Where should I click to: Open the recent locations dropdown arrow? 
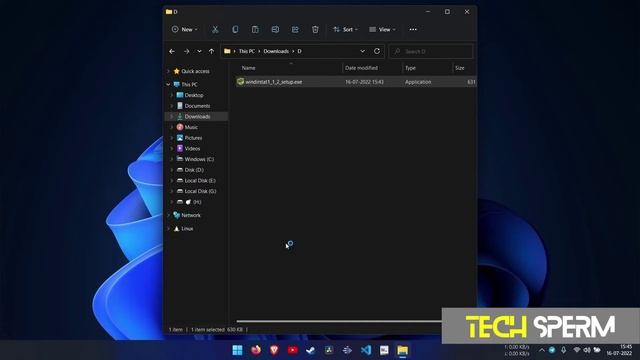click(x=199, y=51)
